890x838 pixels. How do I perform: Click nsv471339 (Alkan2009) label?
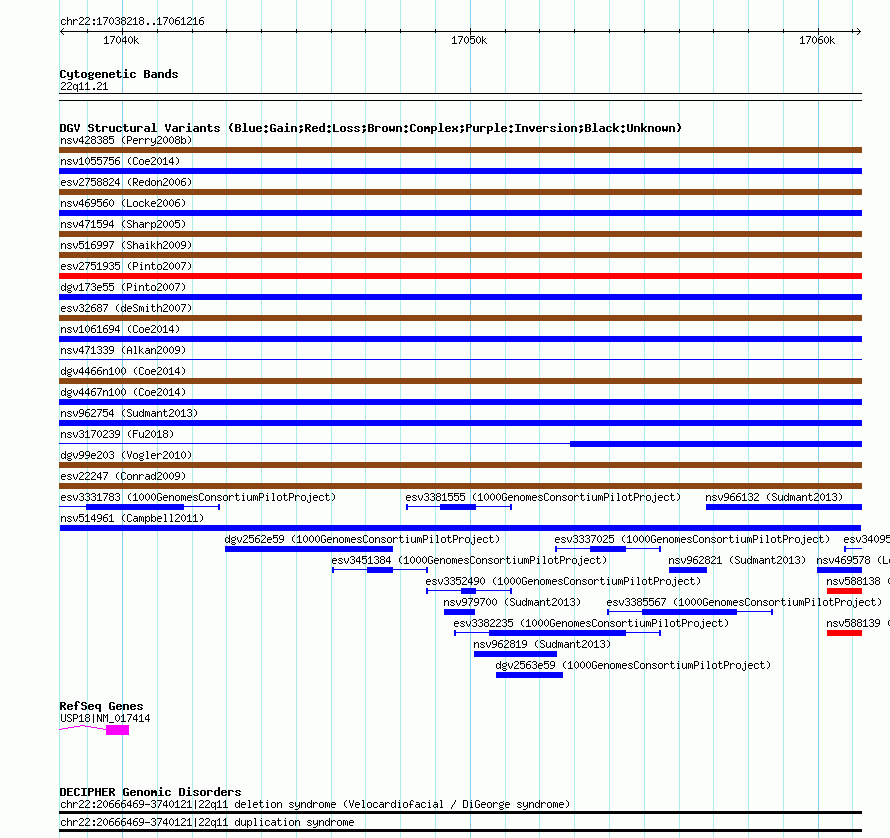click(123, 350)
